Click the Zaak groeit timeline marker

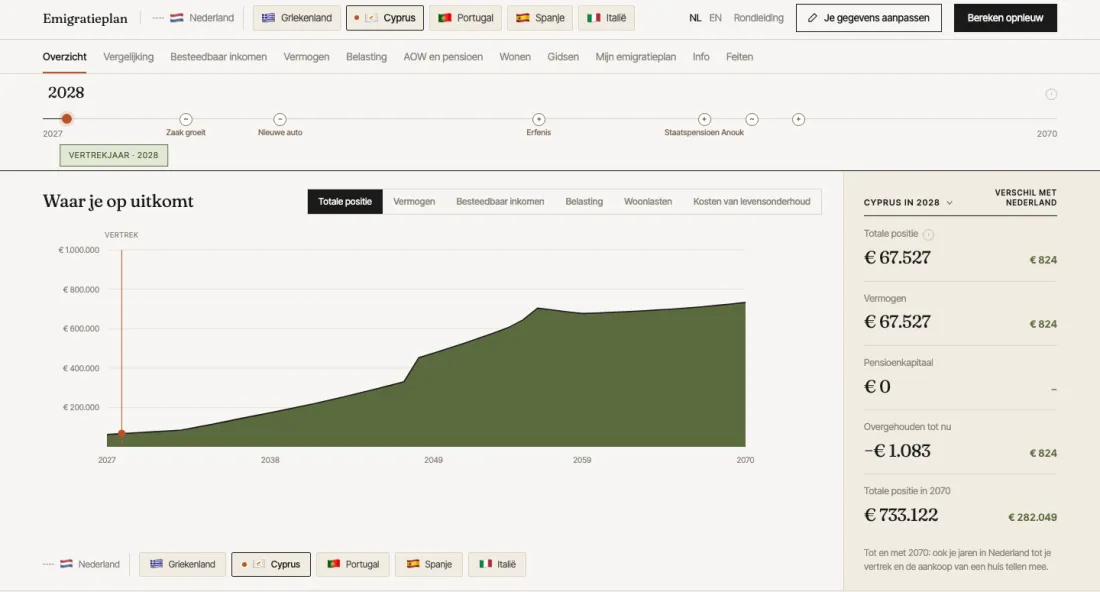tap(186, 119)
